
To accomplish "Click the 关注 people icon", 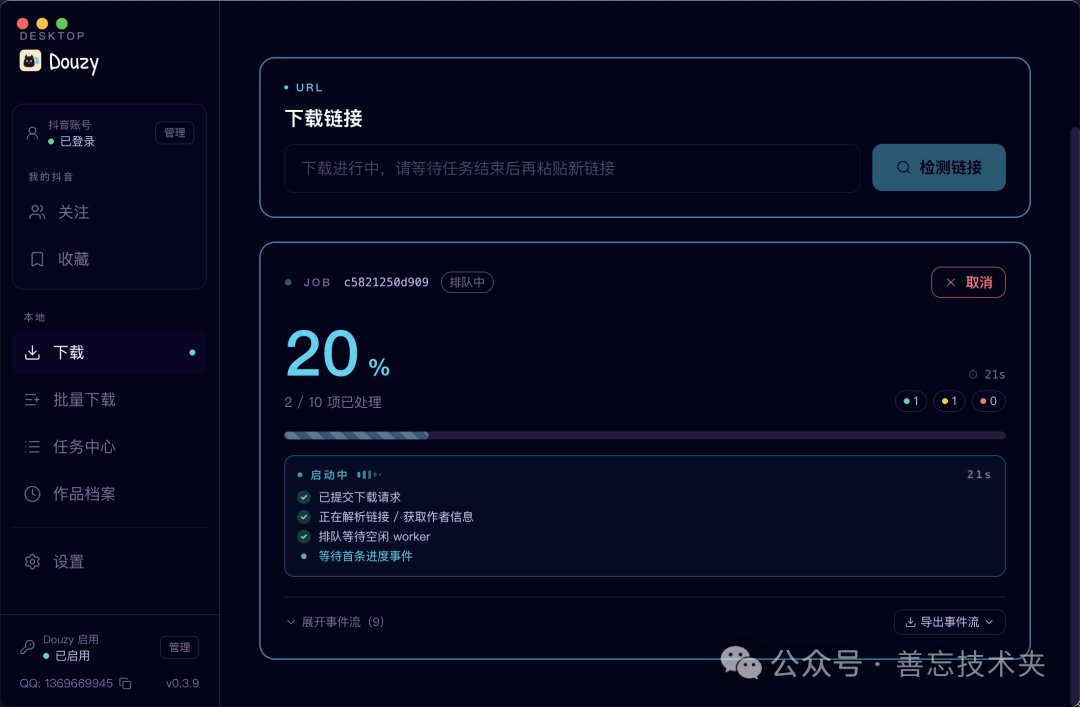I will (37, 212).
